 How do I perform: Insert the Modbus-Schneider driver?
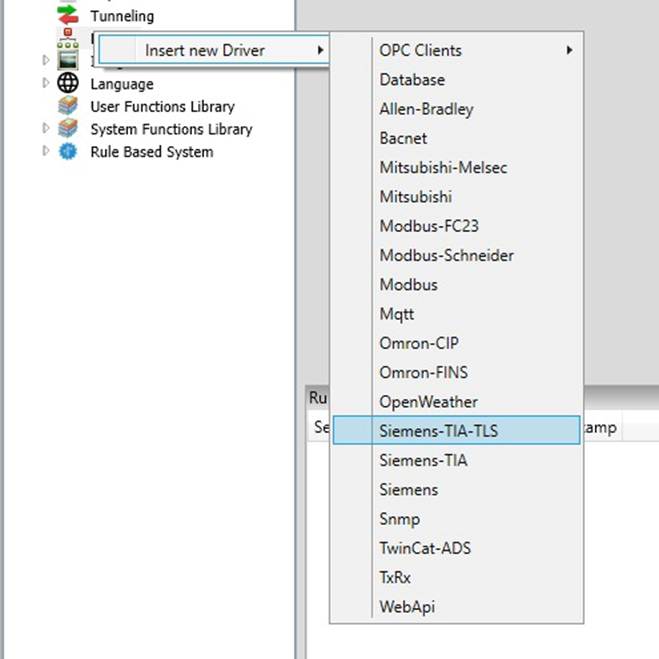coord(446,256)
